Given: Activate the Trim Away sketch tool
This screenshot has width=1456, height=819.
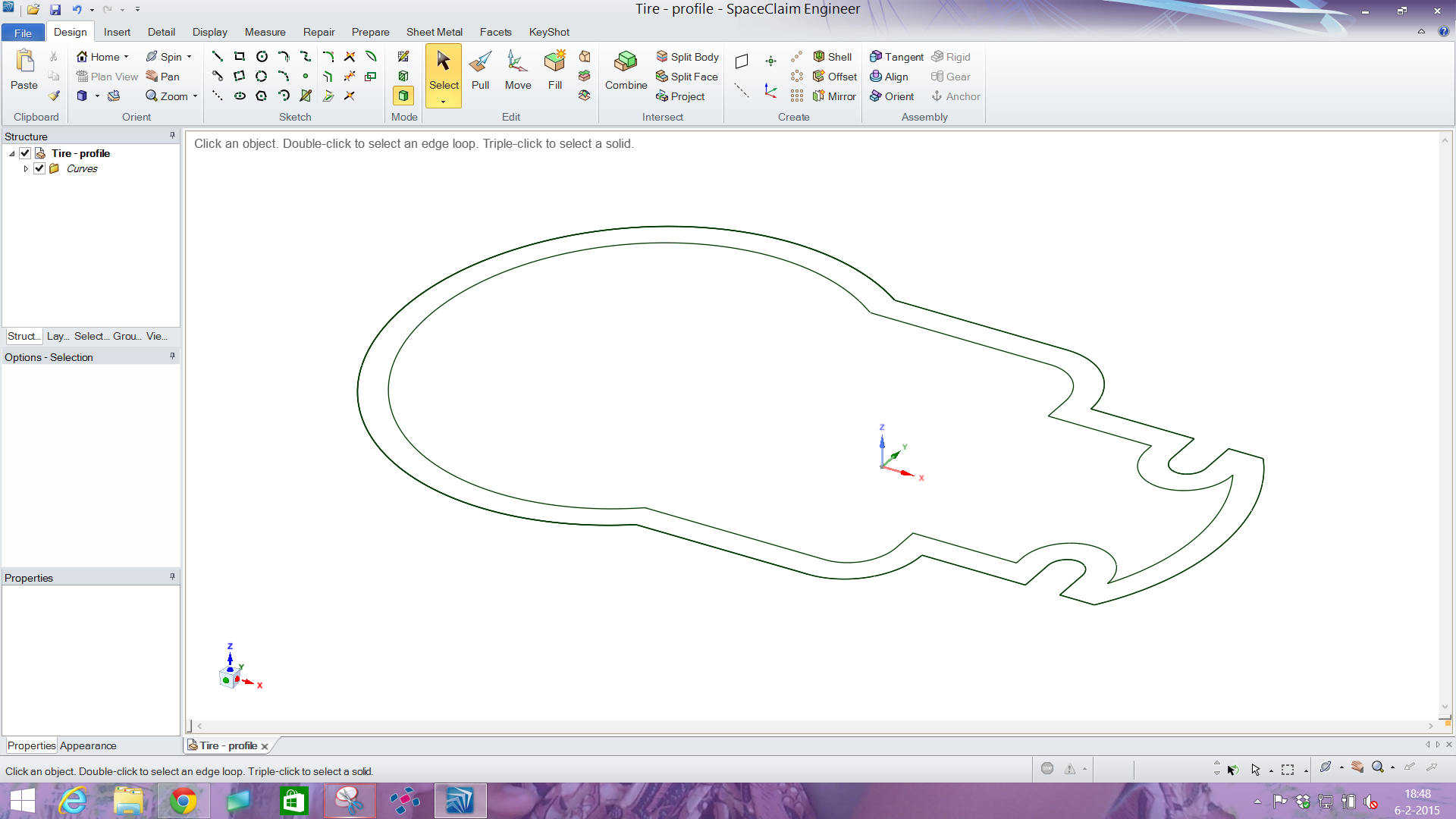Looking at the screenshot, I should [x=350, y=57].
